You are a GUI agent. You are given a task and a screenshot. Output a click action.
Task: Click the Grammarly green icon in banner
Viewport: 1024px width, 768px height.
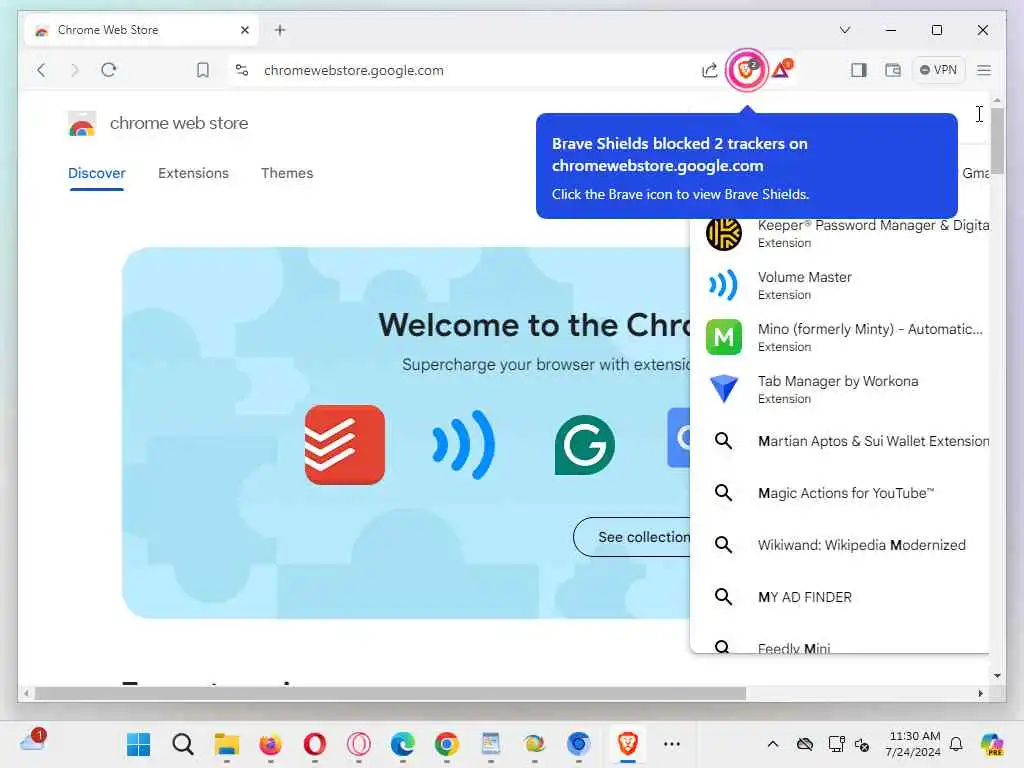(584, 445)
